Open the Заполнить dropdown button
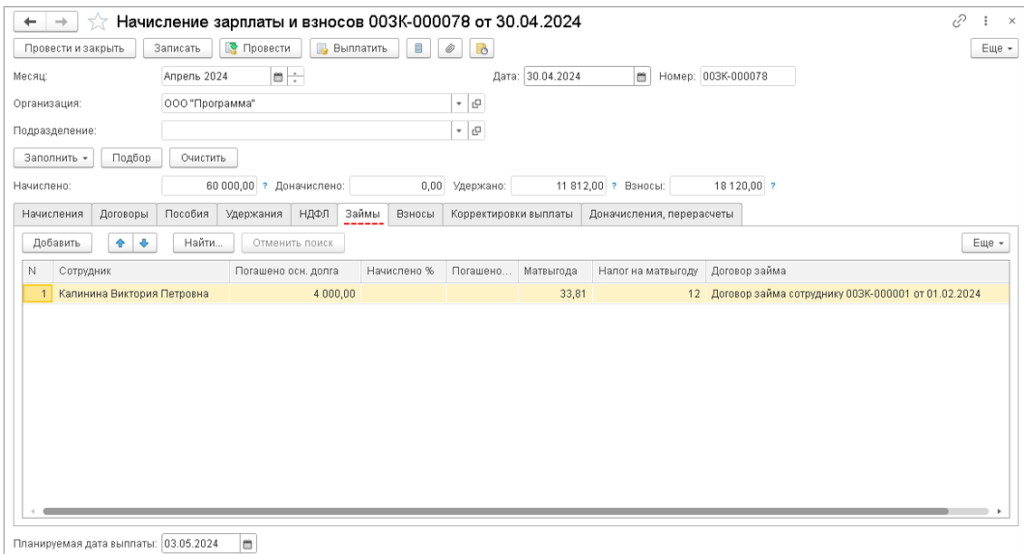This screenshot has height=554, width=1024. 53,158
